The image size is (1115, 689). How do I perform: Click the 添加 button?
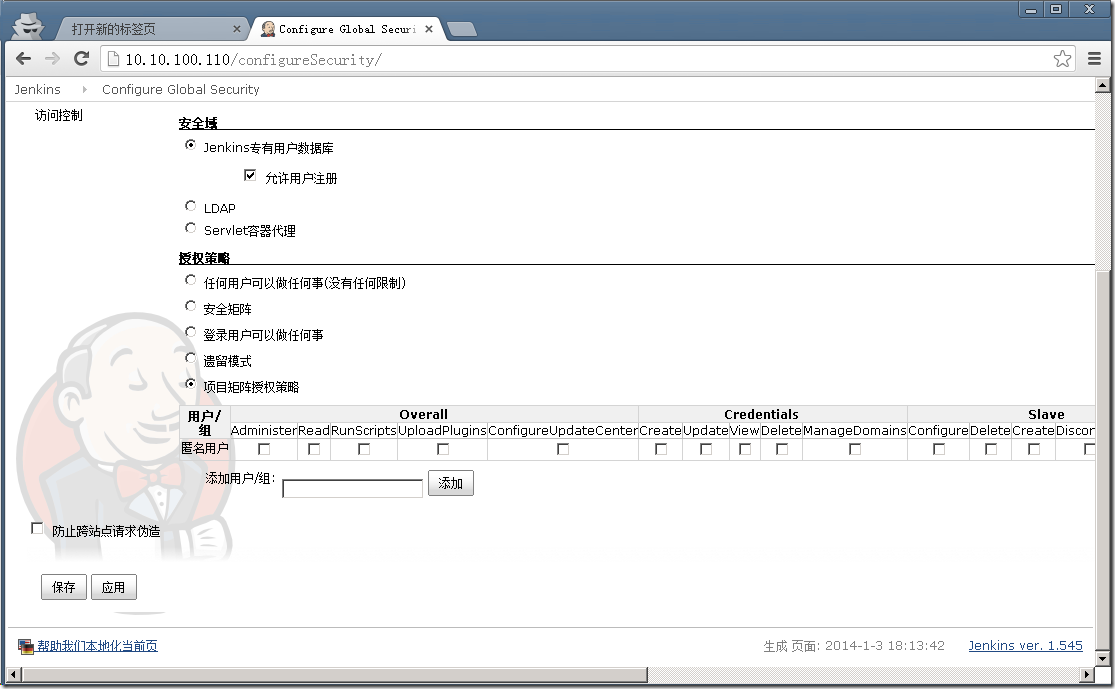click(x=451, y=484)
